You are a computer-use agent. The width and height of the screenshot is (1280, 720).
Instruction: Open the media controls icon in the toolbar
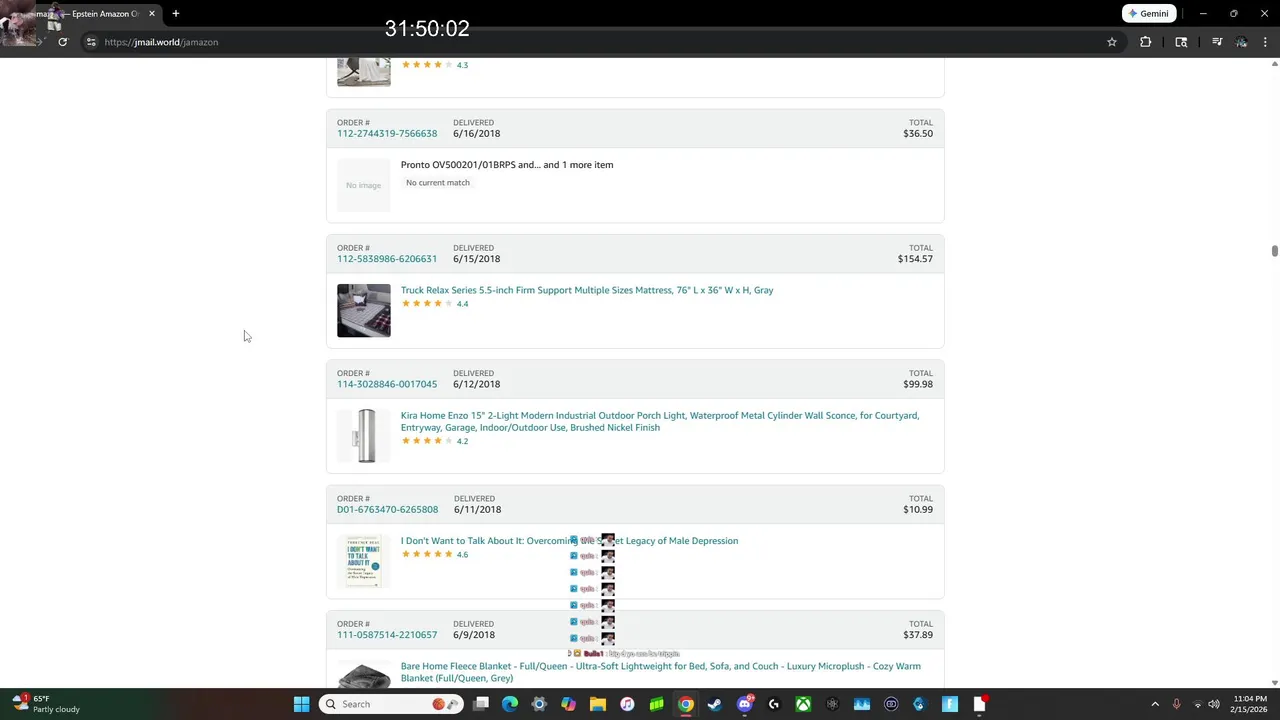(1217, 42)
